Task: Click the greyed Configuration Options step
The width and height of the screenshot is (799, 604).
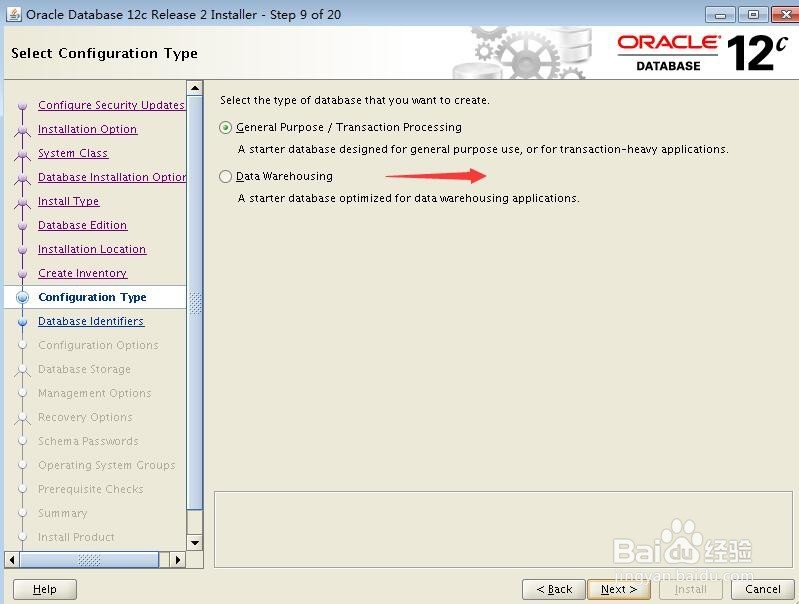Action: 98,345
